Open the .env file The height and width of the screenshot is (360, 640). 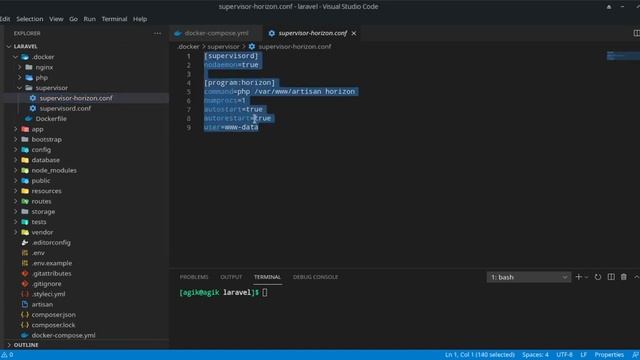38,253
